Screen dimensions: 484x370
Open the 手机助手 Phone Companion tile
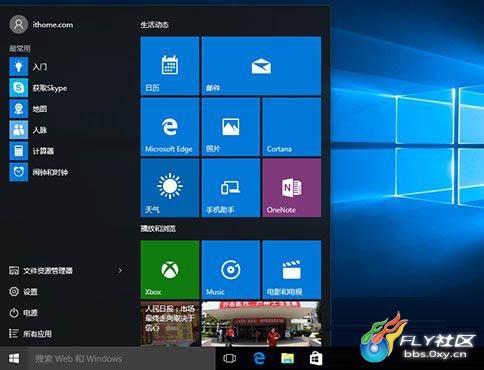[x=231, y=188]
